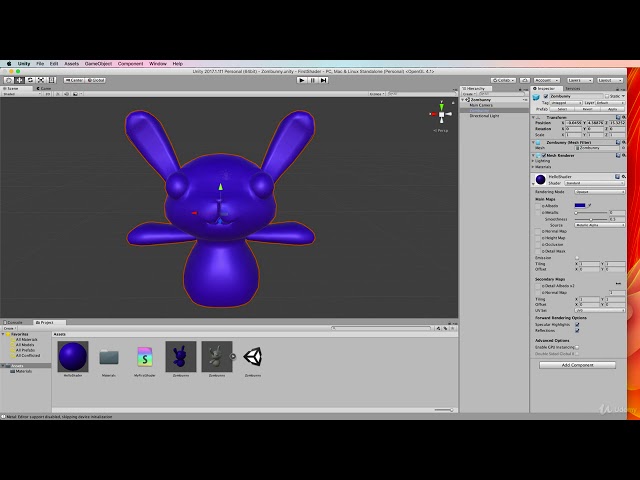
Task: Open the Shader dropdown for HelloShader
Action: (x=595, y=183)
